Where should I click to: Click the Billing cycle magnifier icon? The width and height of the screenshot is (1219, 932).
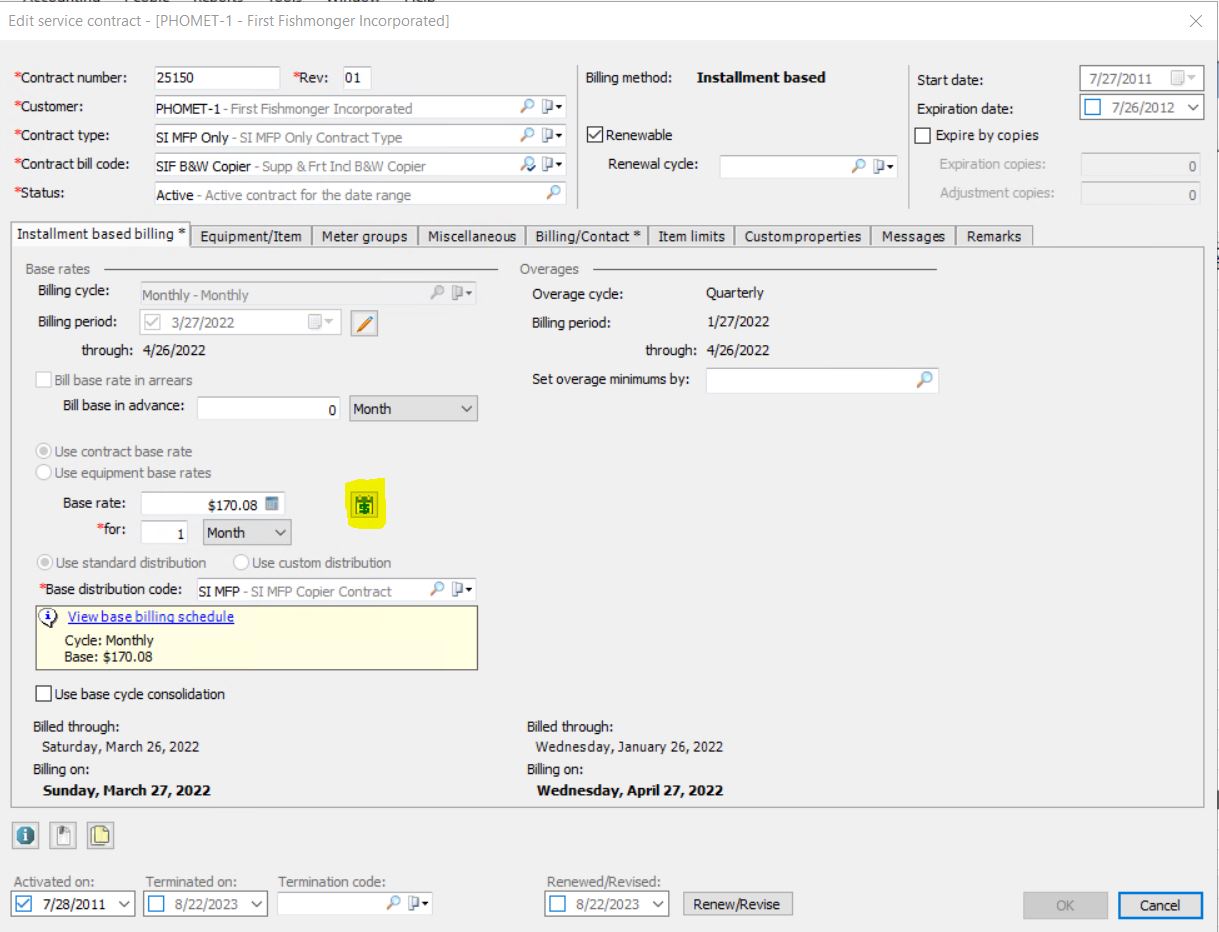437,293
